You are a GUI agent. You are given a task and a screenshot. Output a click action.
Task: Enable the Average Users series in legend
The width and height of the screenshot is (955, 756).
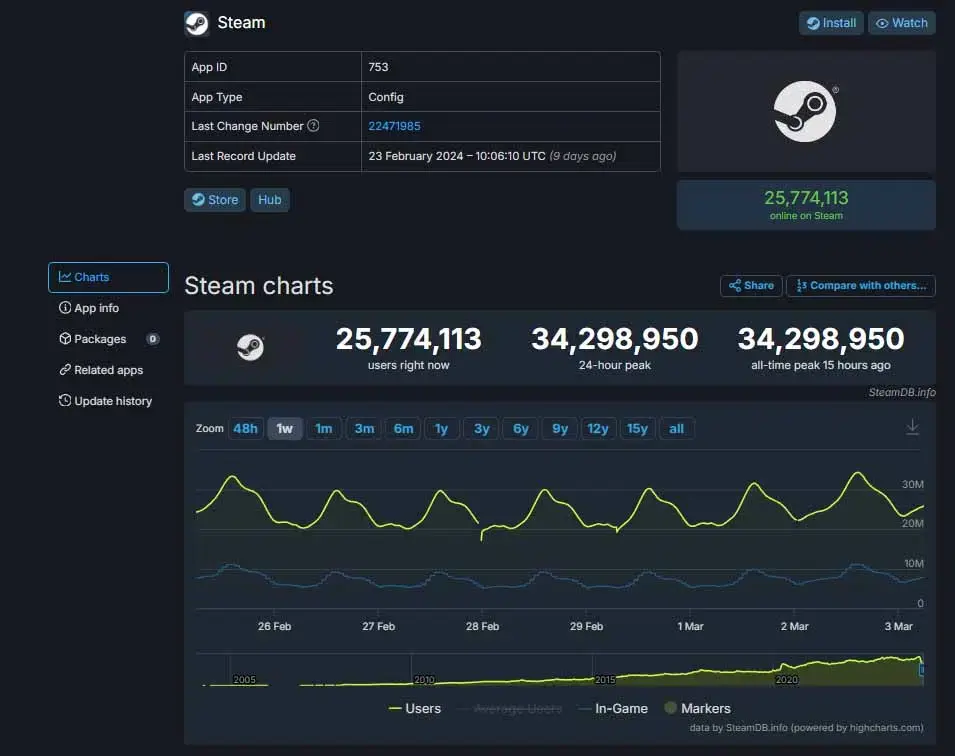point(509,708)
